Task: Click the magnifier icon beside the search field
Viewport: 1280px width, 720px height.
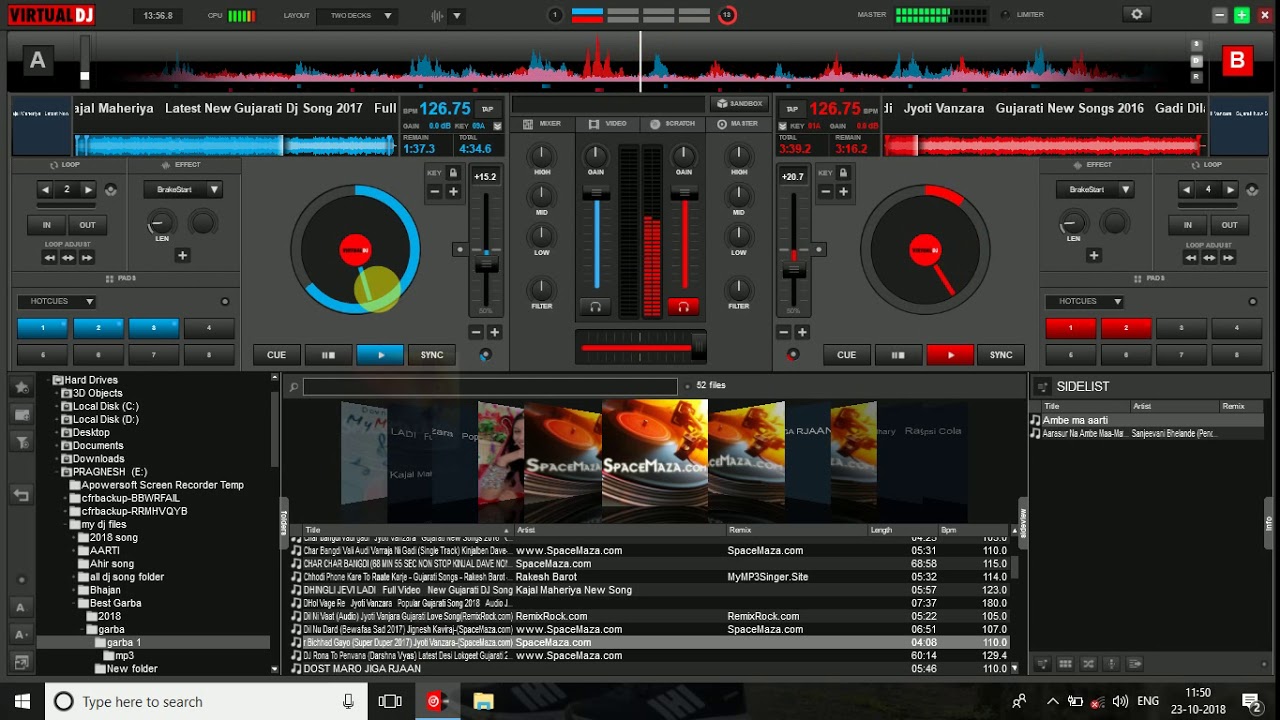Action: [x=293, y=386]
